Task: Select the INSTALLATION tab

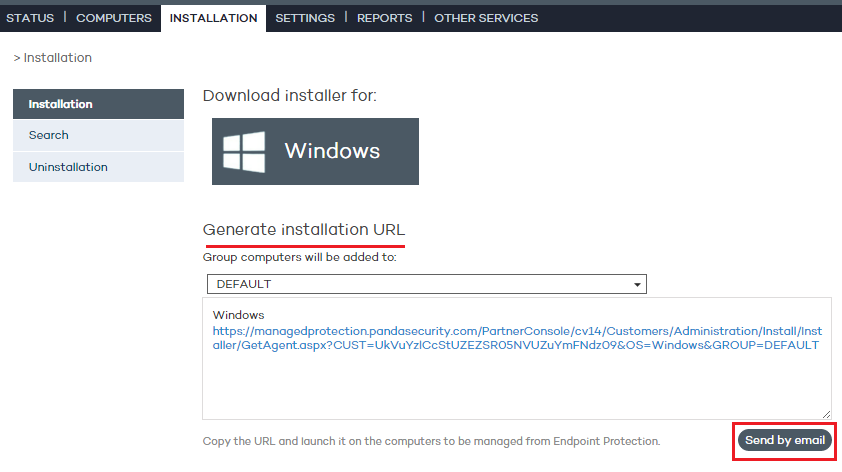Action: tap(213, 18)
